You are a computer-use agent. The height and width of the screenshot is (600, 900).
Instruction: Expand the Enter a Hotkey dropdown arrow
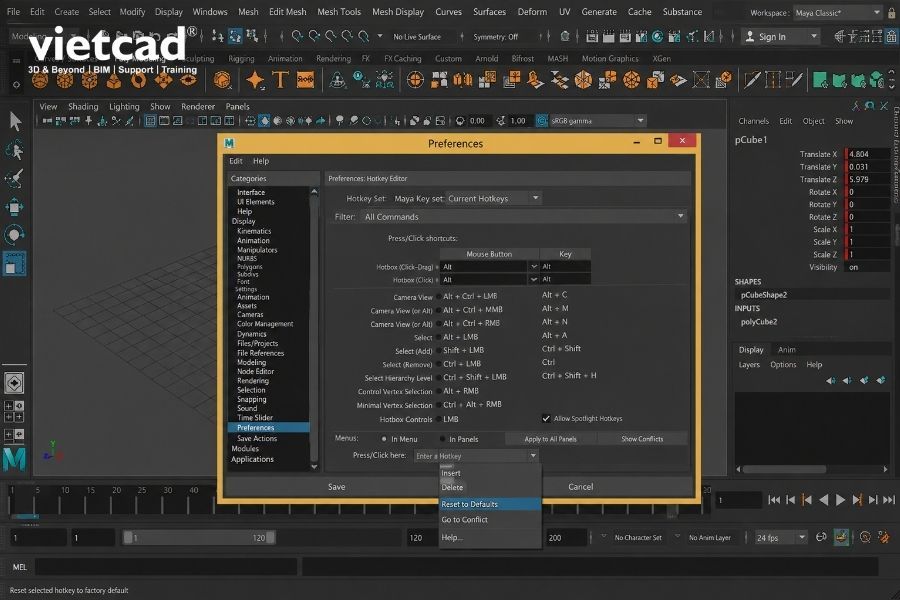click(533, 456)
